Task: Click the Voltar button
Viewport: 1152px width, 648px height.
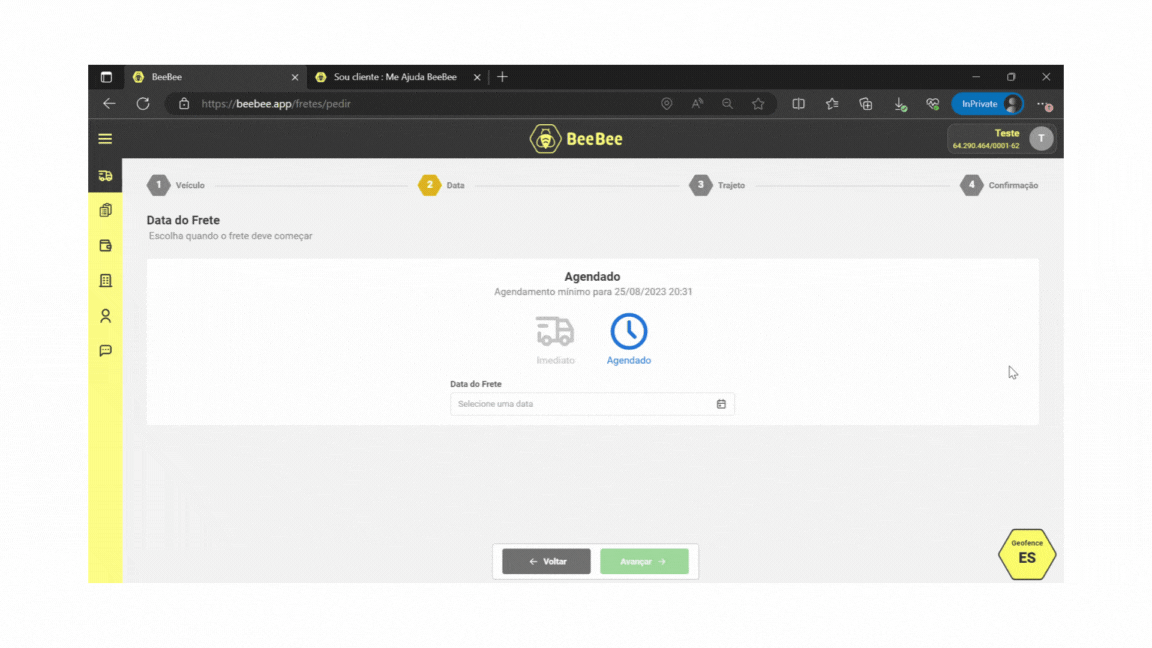Action: 546,561
